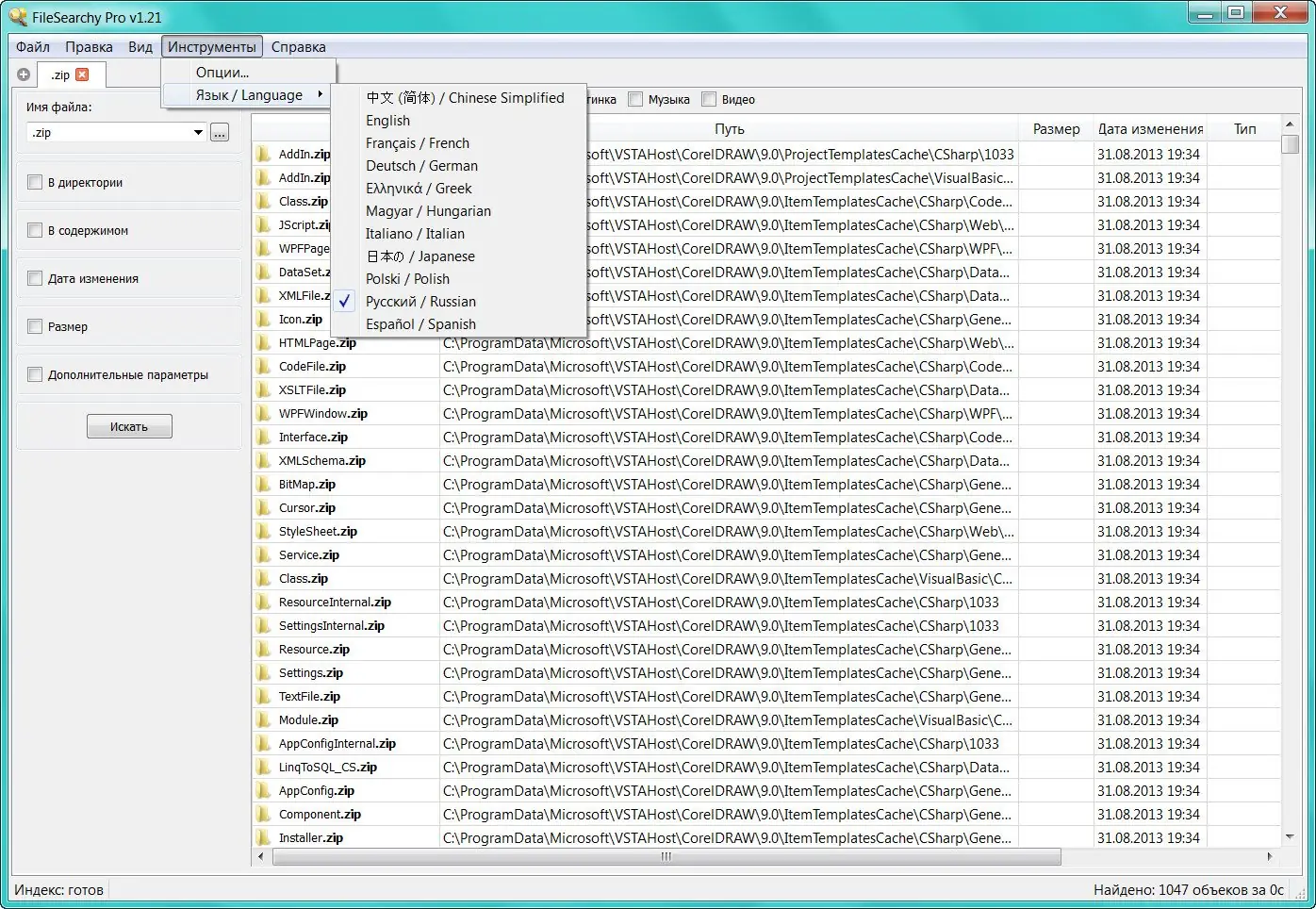Pick 'Chinese Simplified' language option

click(459, 98)
